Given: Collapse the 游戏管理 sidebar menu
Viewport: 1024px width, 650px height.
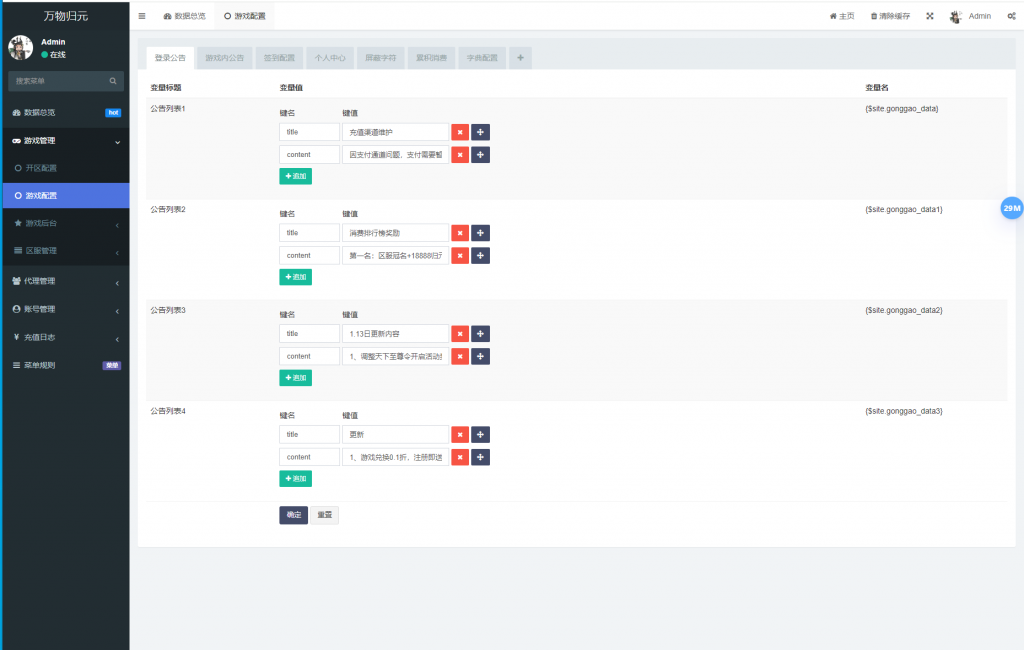Looking at the screenshot, I should coord(66,141).
